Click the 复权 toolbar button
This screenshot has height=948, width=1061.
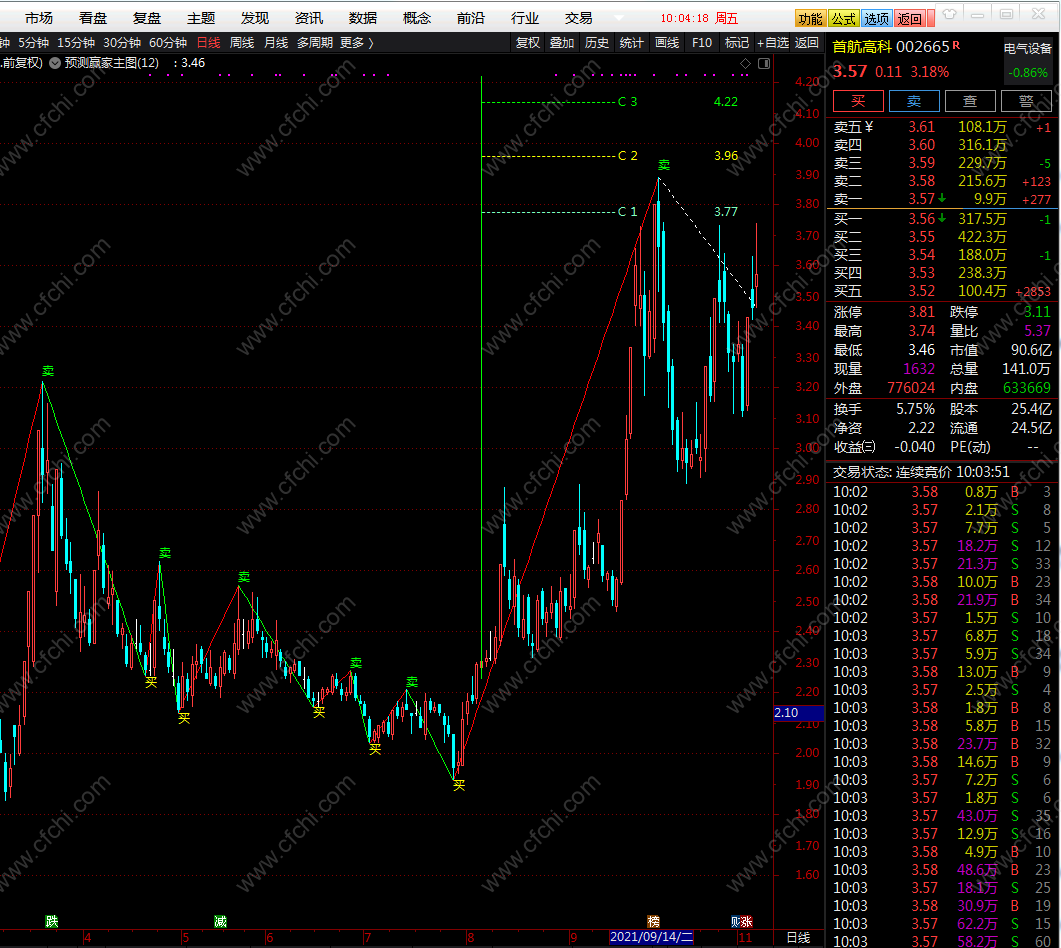528,43
